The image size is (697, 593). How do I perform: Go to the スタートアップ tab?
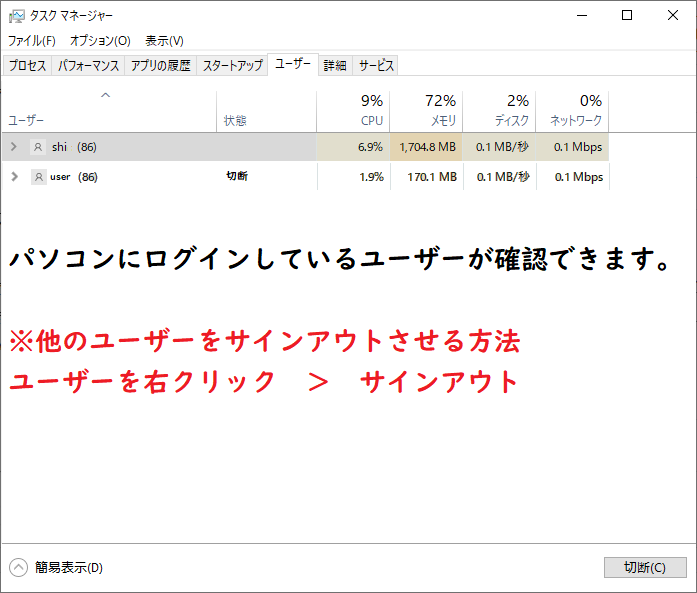coord(232,66)
